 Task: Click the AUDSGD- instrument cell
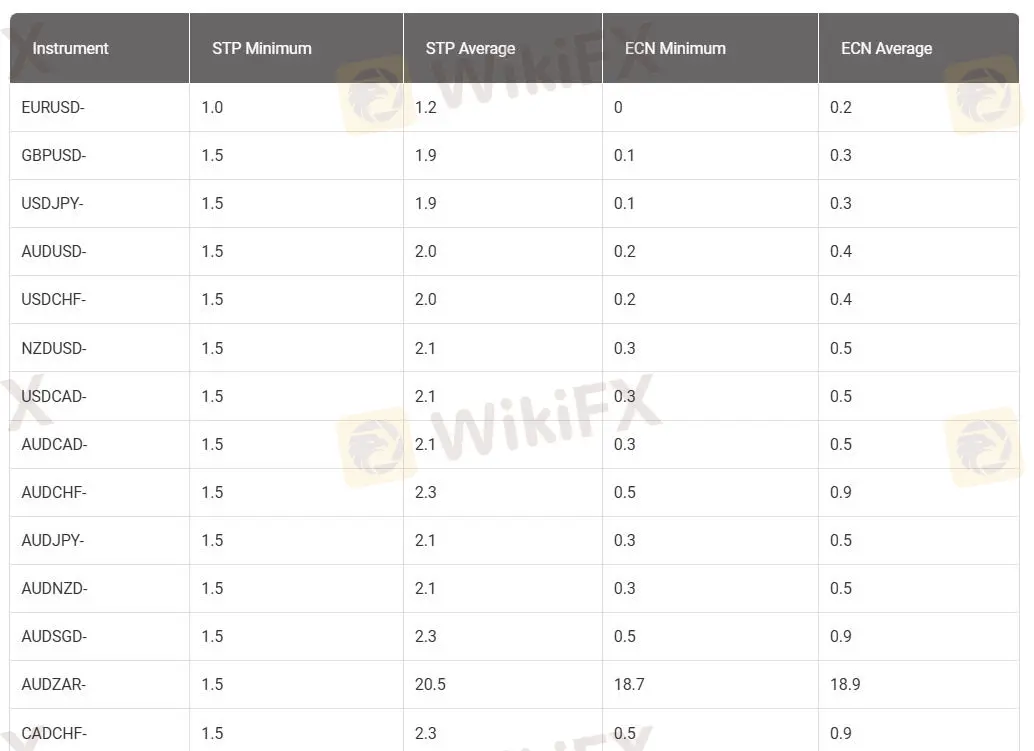pyautogui.click(x=54, y=636)
